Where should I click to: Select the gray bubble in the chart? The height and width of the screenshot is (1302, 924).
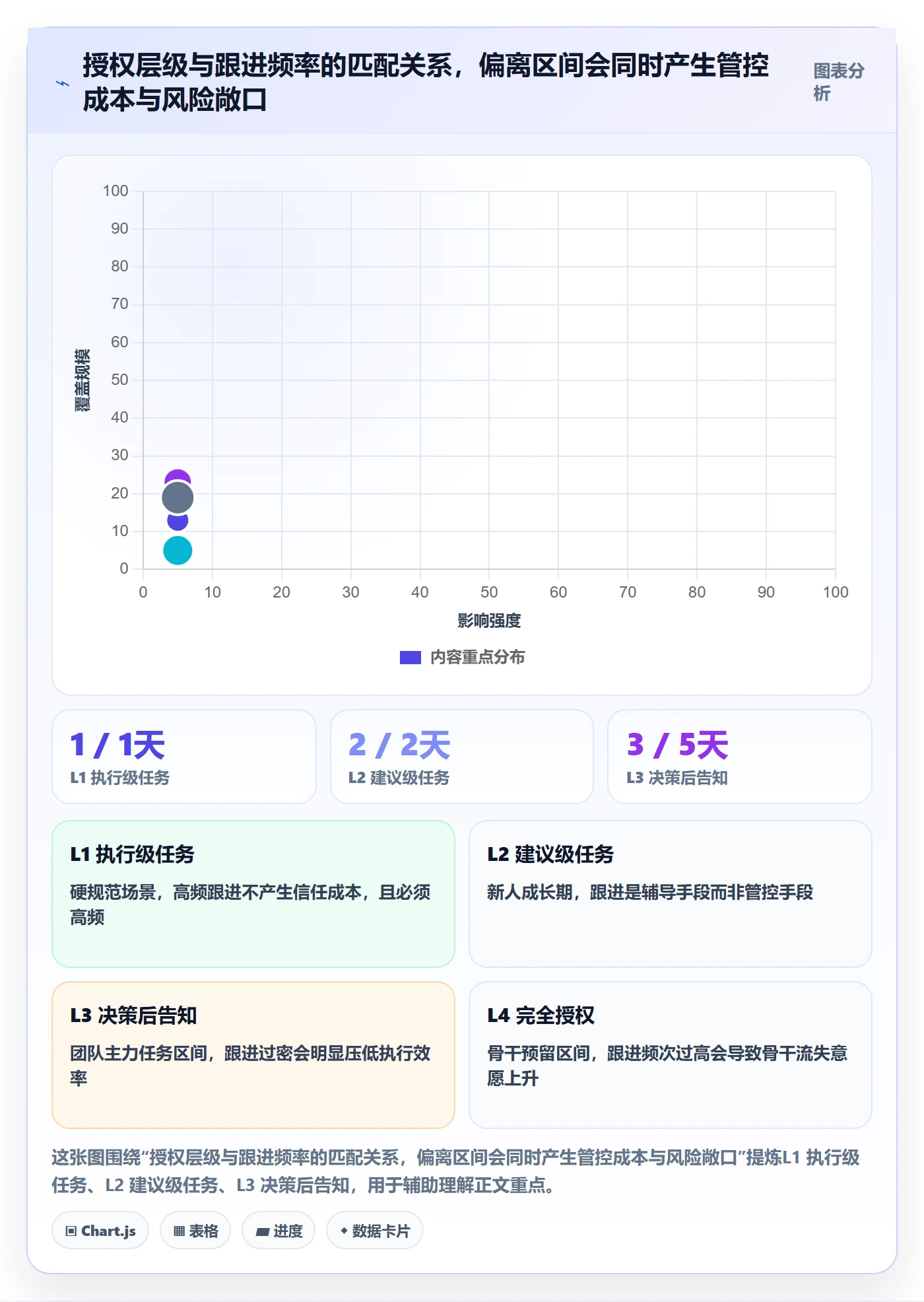tap(178, 498)
